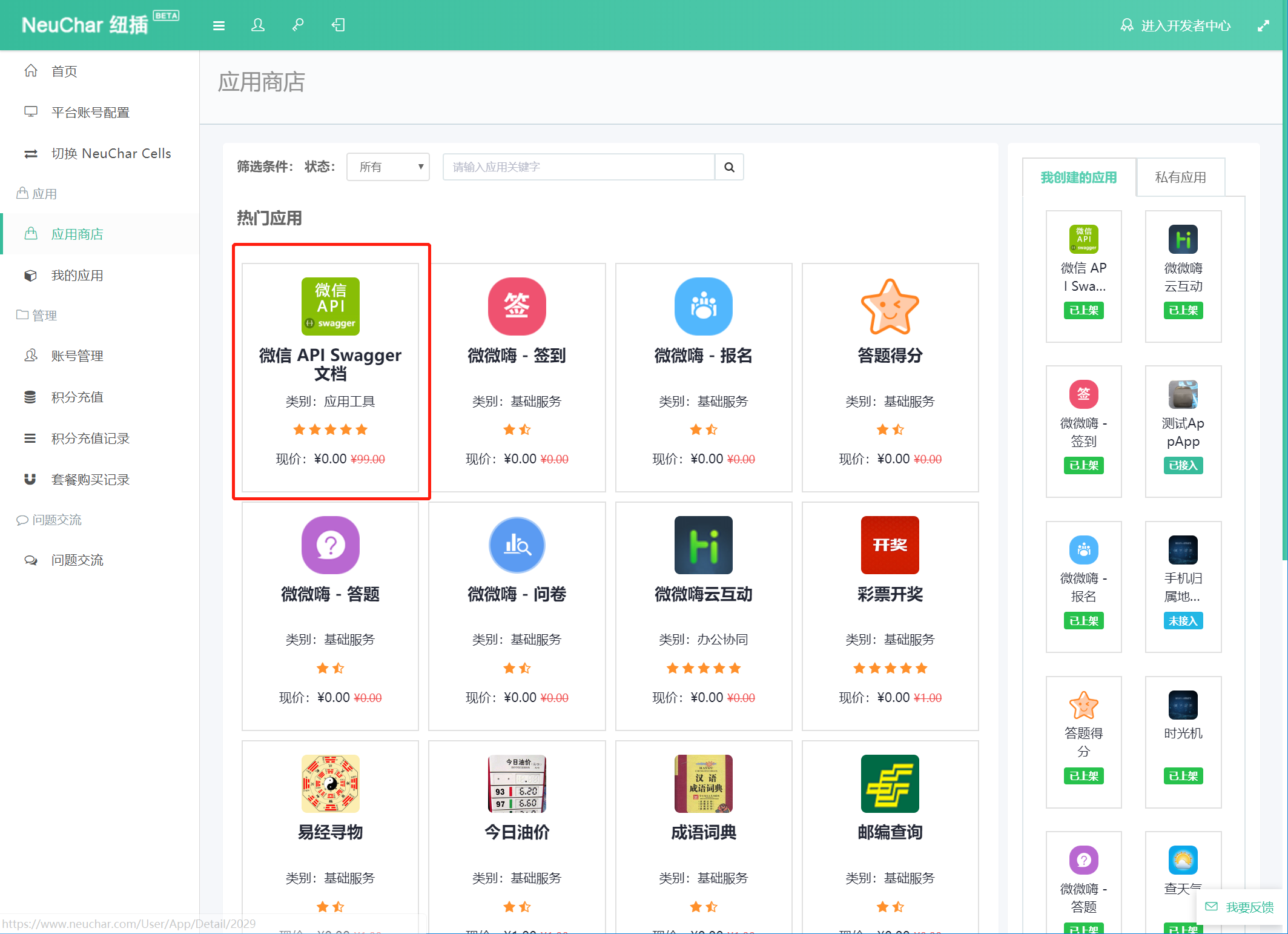Viewport: 1288px width, 934px height.
Task: Open the 微微嗨 - 签到 app icon in hot apps
Action: click(517, 306)
